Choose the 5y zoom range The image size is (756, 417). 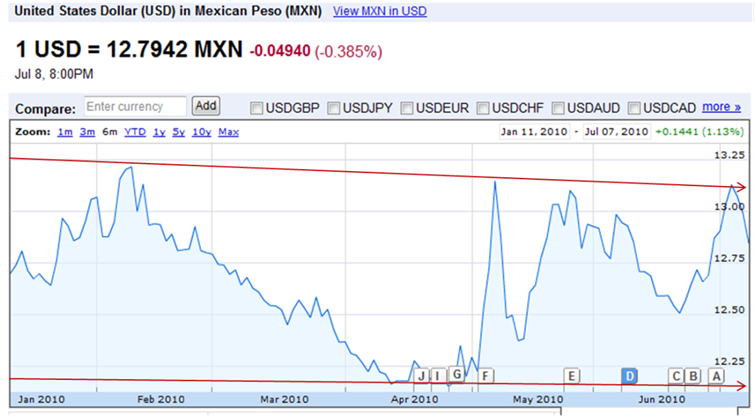coord(178,132)
